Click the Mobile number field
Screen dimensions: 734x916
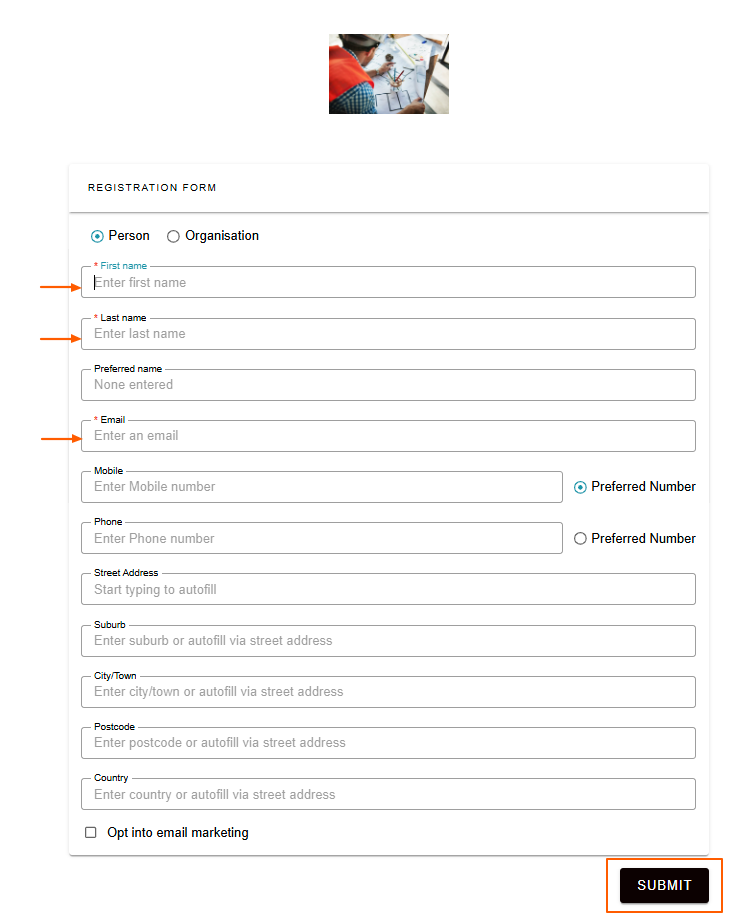(x=321, y=487)
